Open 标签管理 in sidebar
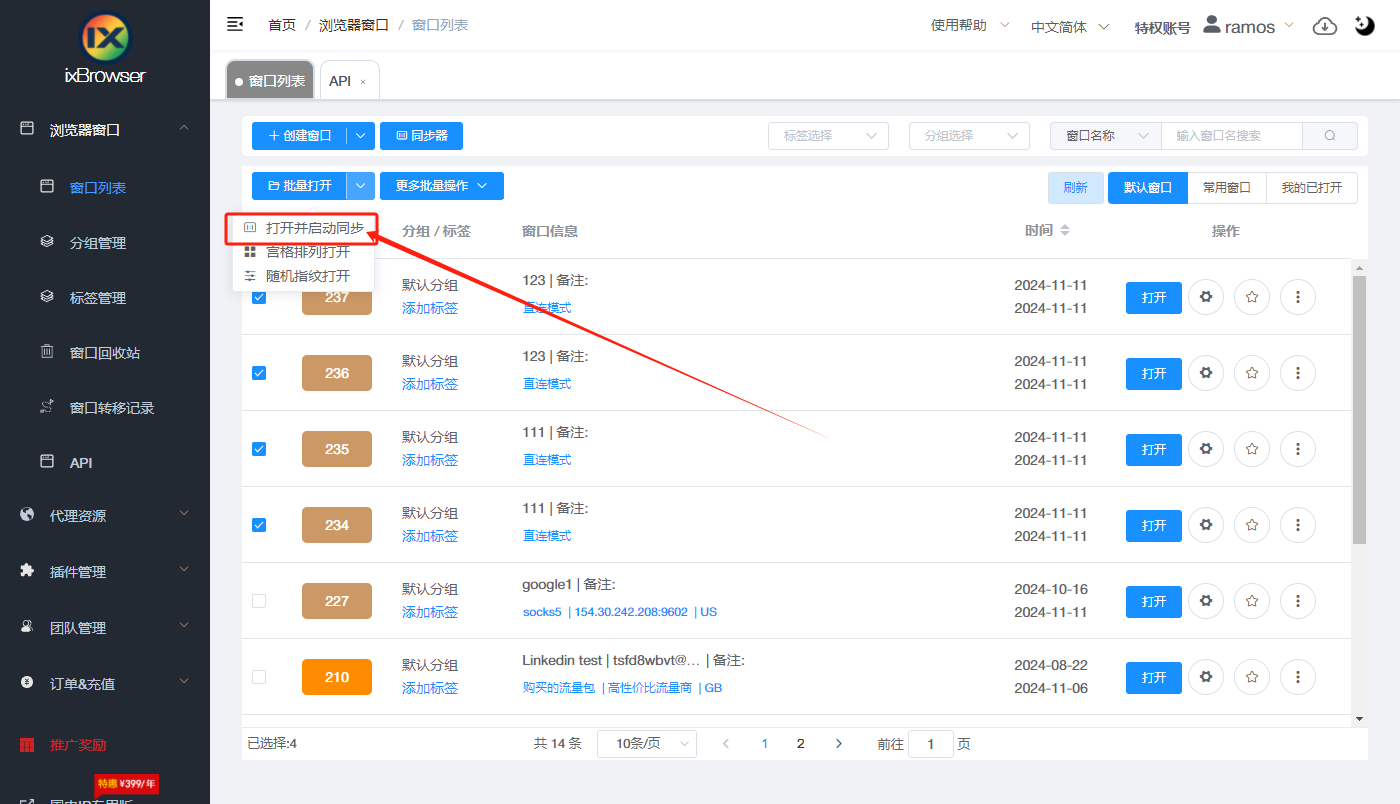1400x804 pixels. click(x=98, y=298)
